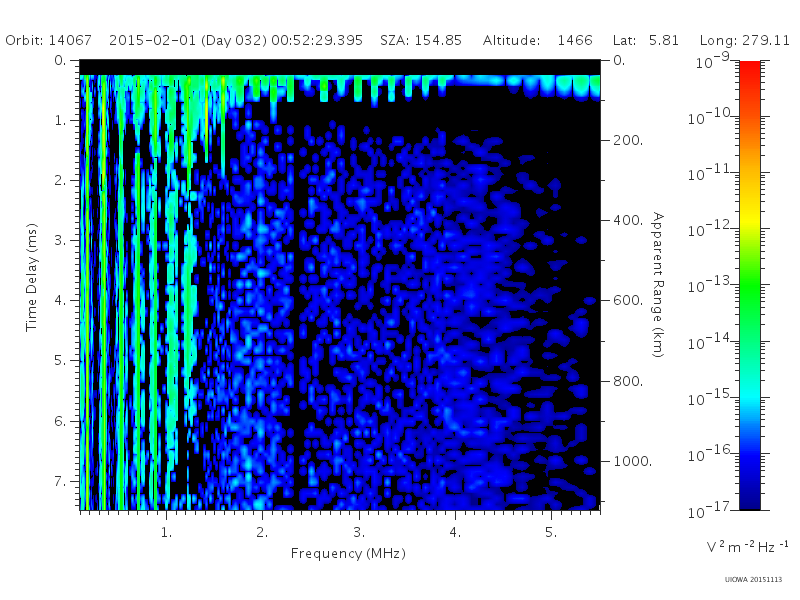Screen dimensions: 800x600
Task: Click the yellow region of the color bar
Action: click(x=750, y=217)
